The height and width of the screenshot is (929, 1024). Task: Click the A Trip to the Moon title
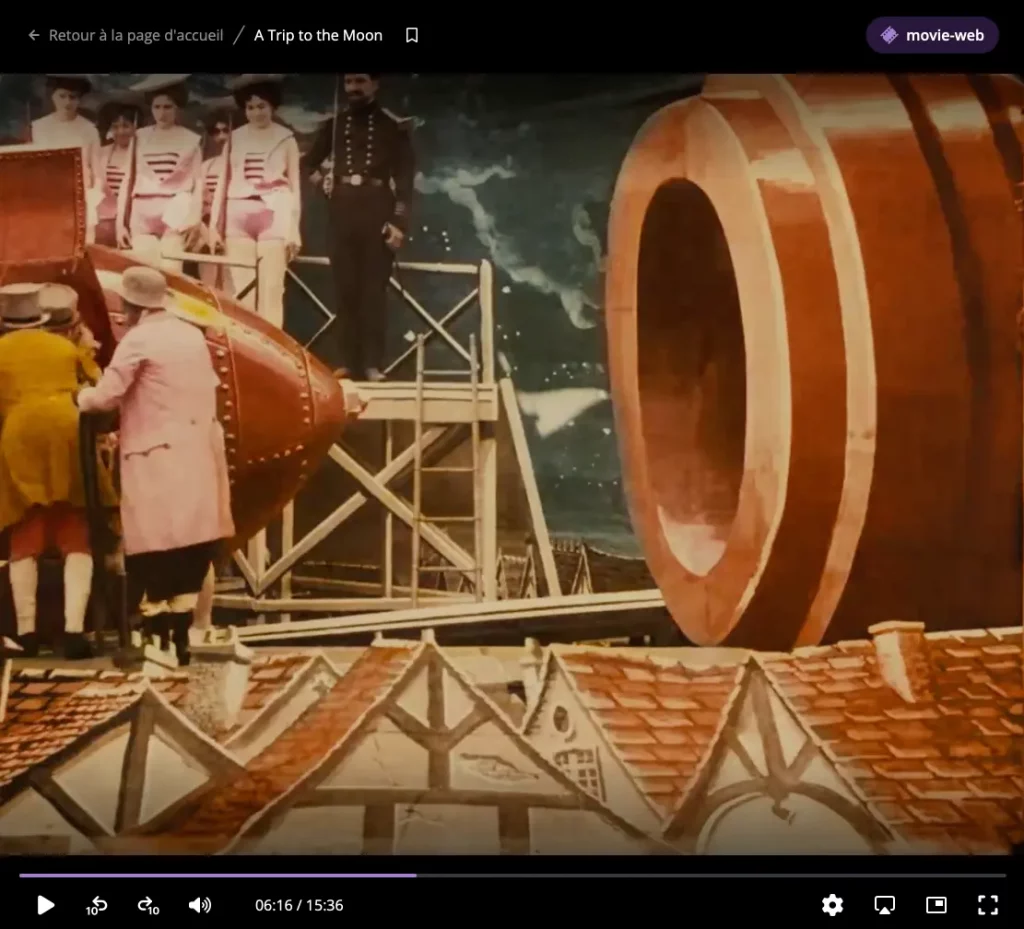pyautogui.click(x=318, y=35)
